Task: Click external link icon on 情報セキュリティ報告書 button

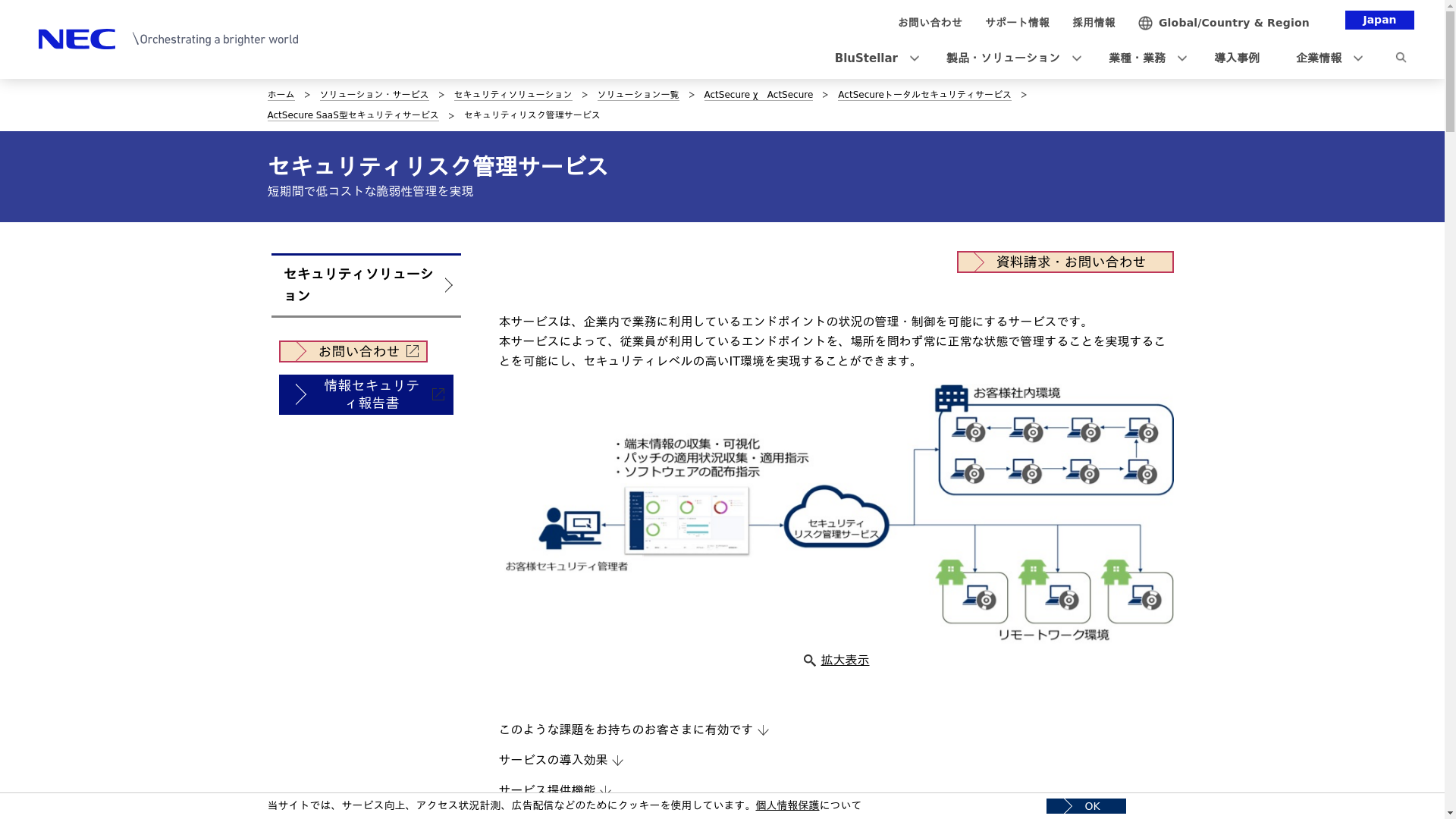Action: 438,394
